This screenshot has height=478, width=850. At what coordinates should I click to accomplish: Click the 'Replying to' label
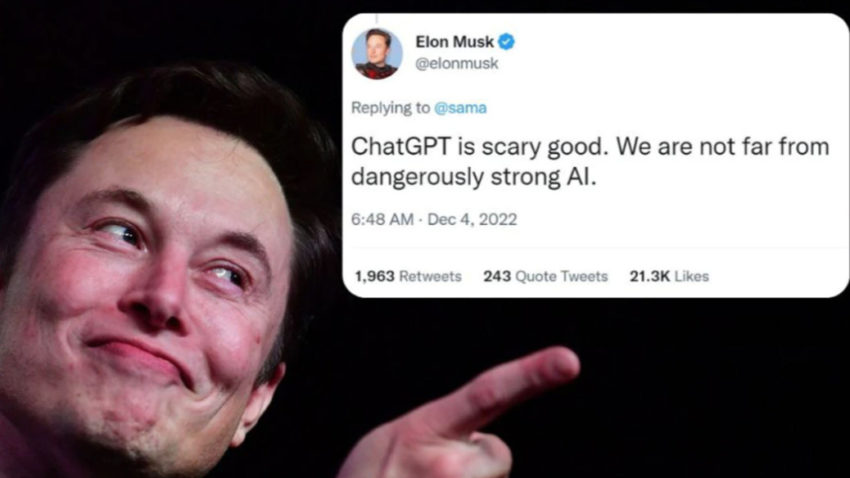[390, 108]
